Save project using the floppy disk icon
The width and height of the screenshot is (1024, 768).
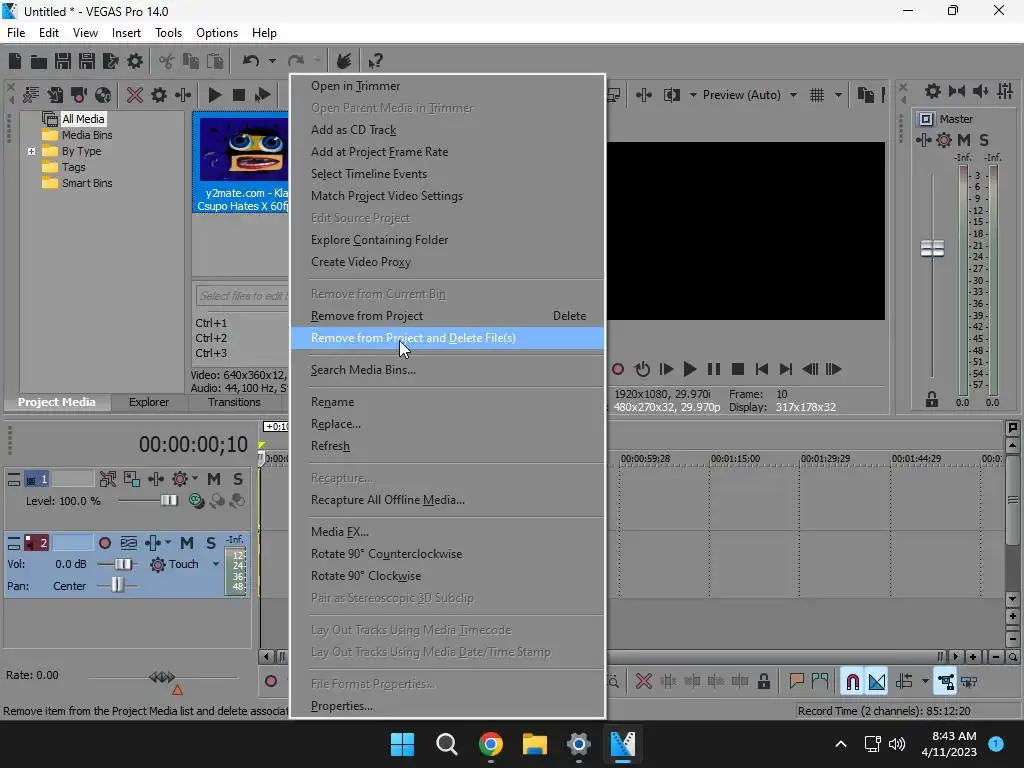point(63,61)
